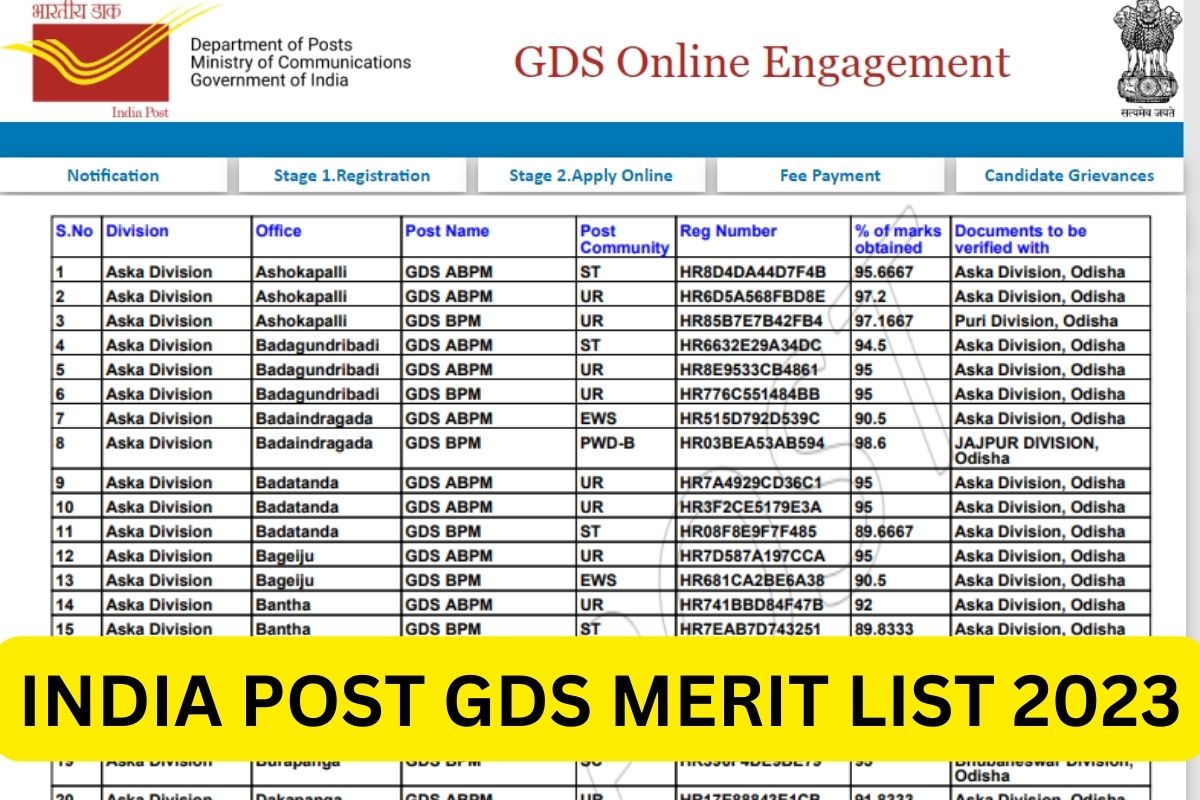The image size is (1200, 800).
Task: Select reg number HR776C551484BB
Action: point(750,394)
